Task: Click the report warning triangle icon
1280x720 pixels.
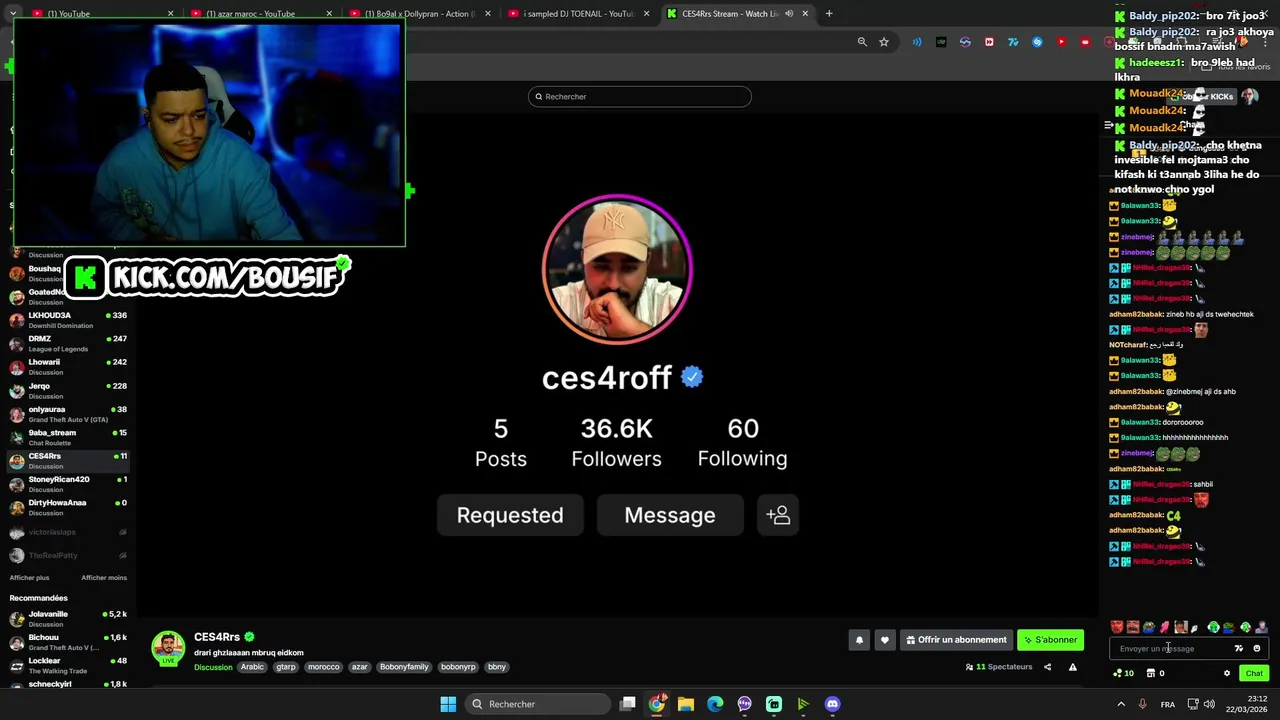Action: [x=1072, y=667]
